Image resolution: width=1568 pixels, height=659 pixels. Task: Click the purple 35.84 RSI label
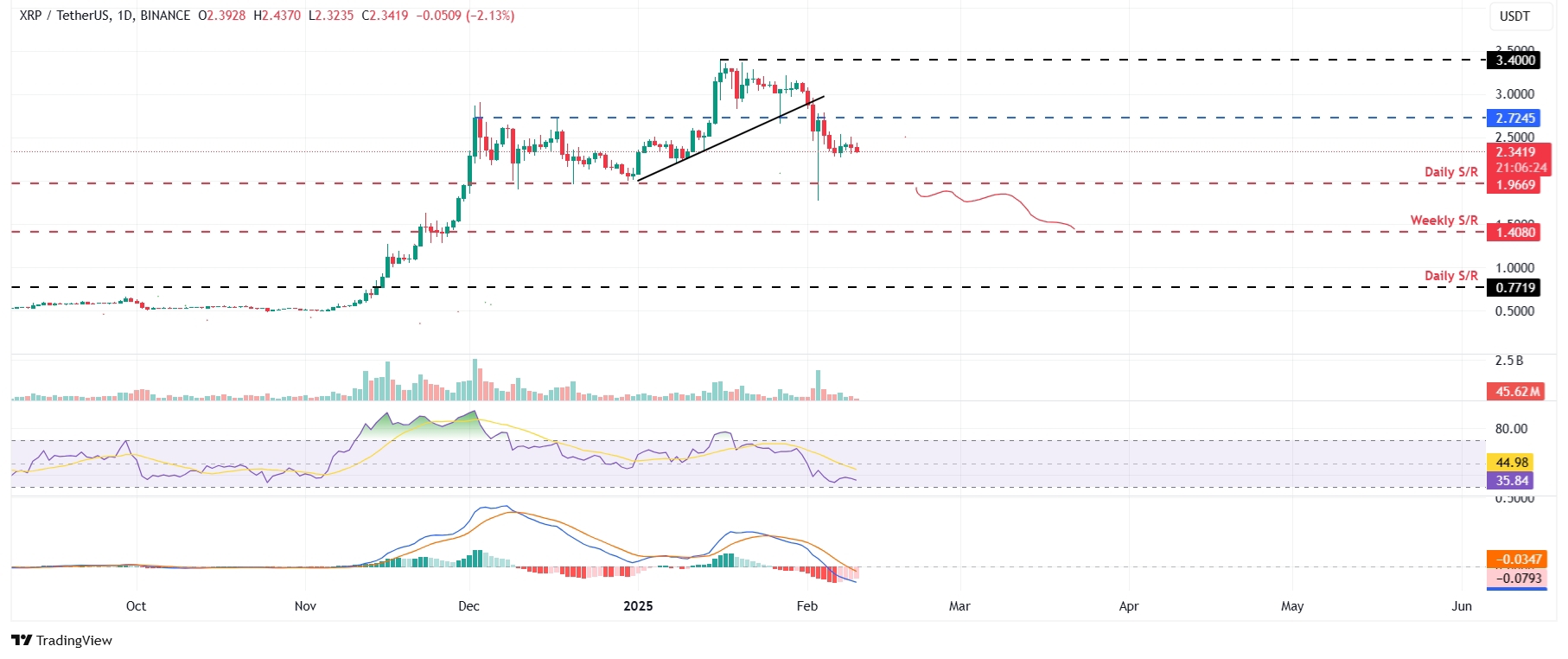pos(1512,481)
